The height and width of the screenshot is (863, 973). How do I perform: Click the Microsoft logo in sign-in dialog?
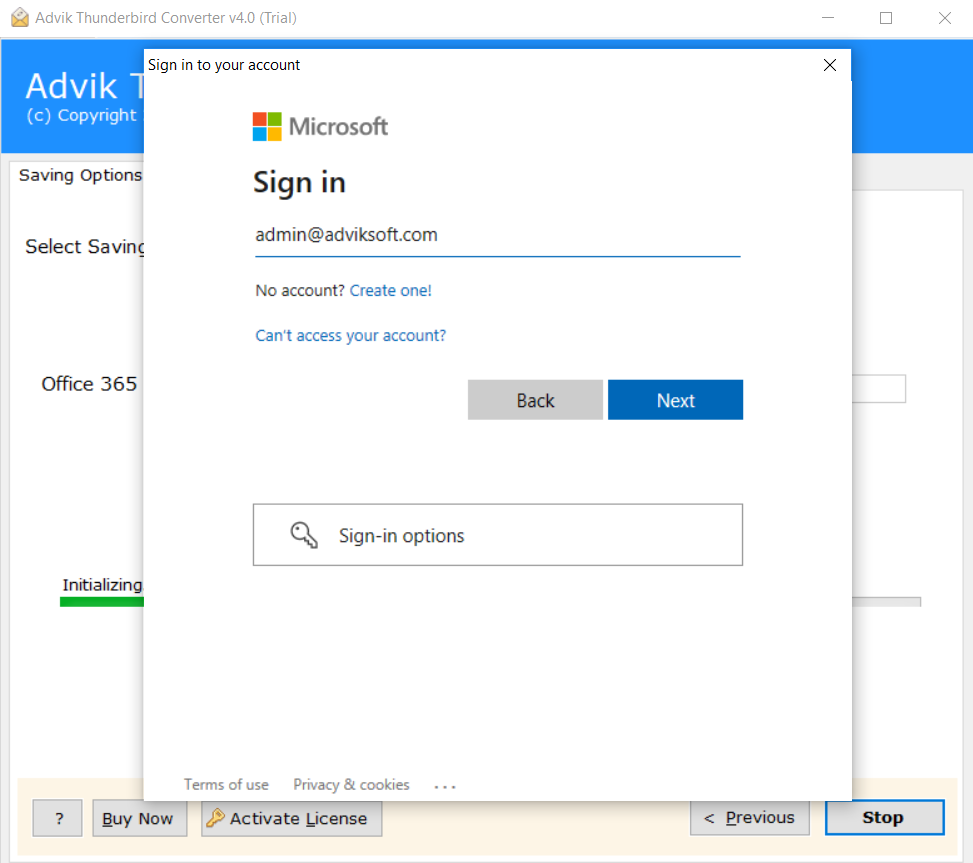[x=320, y=127]
